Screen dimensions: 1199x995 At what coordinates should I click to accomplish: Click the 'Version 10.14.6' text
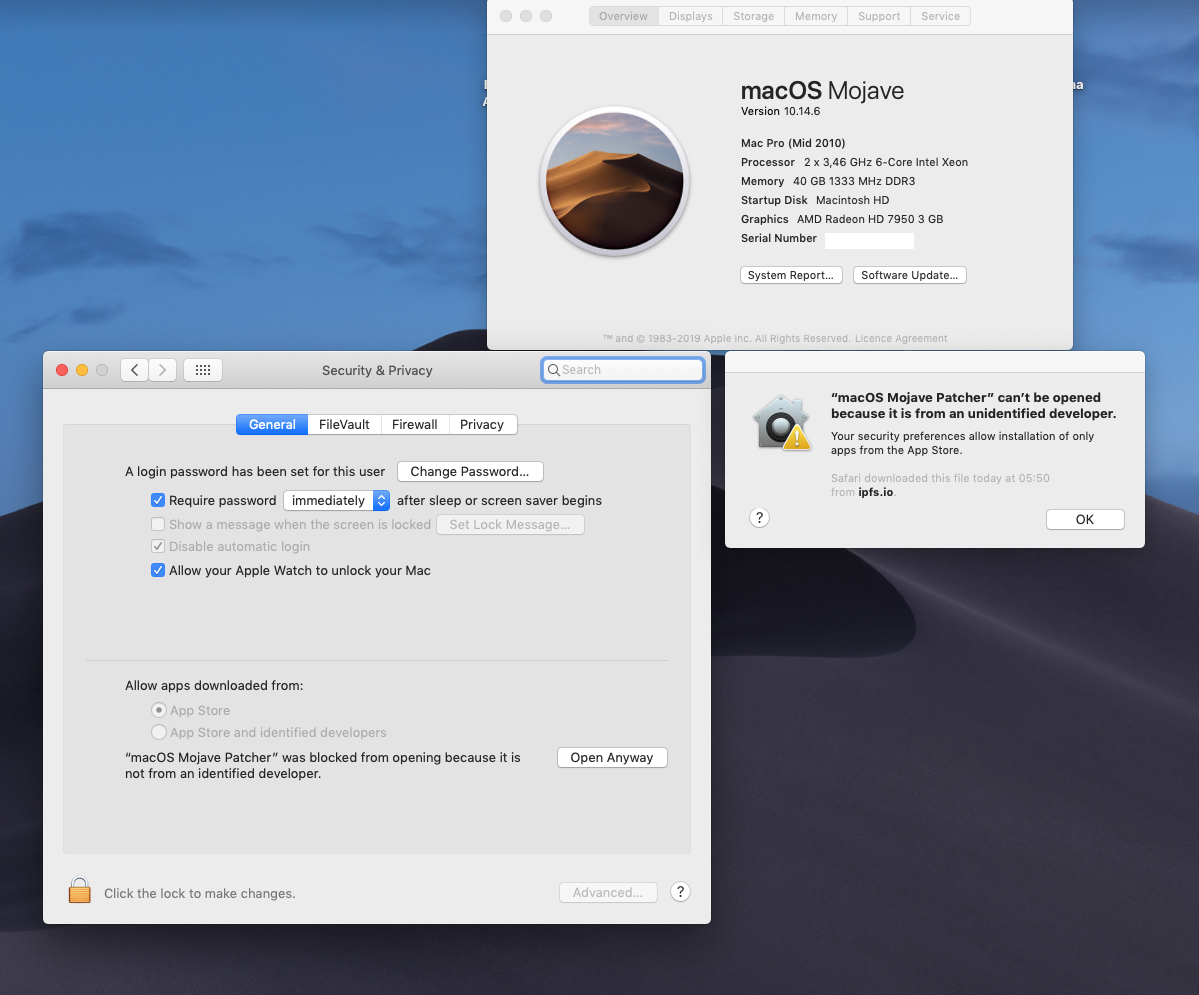click(x=780, y=111)
